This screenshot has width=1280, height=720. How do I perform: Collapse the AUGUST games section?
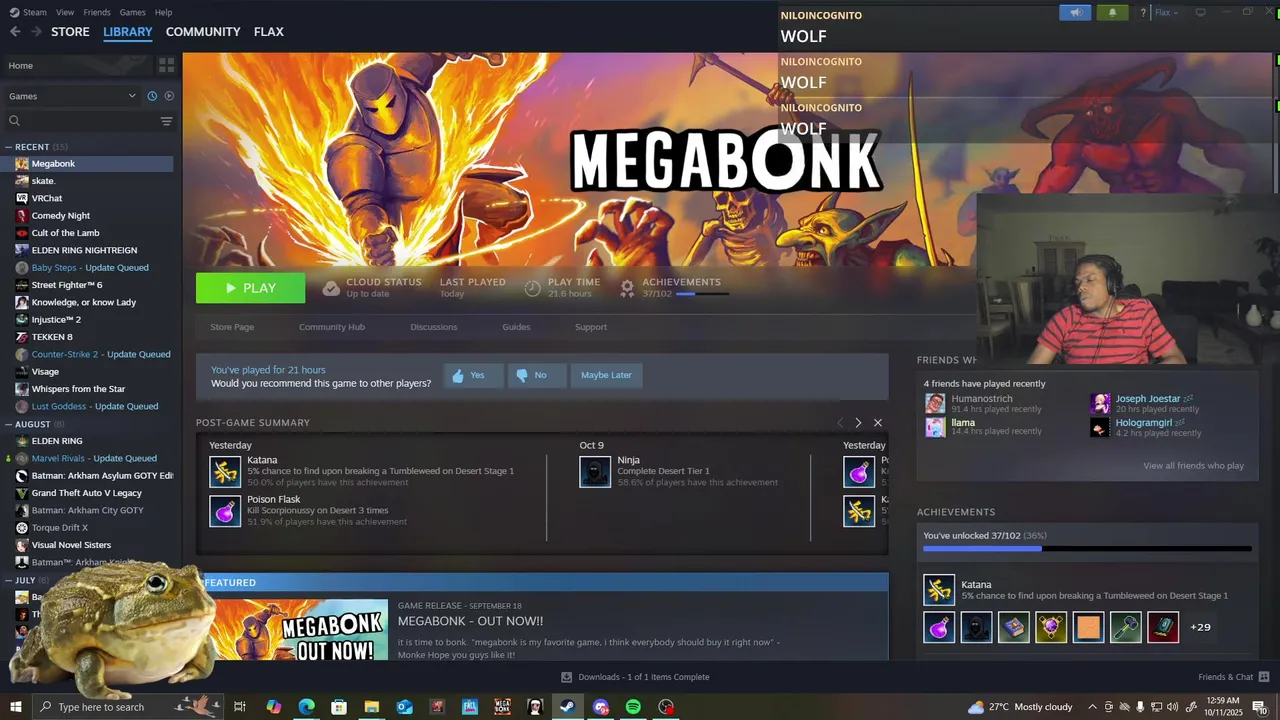coord(9,424)
